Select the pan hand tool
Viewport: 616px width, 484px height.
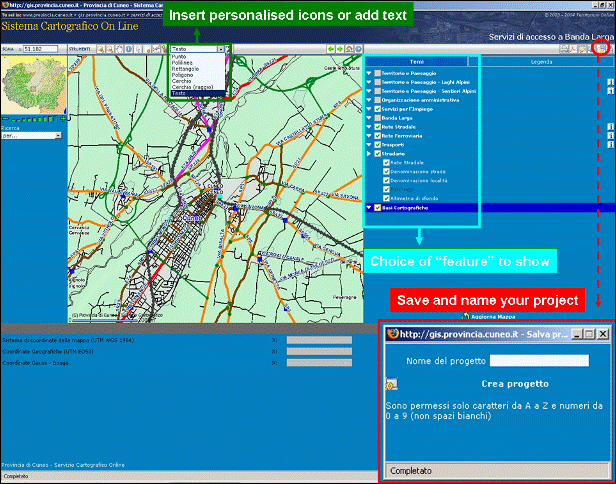(x=119, y=49)
